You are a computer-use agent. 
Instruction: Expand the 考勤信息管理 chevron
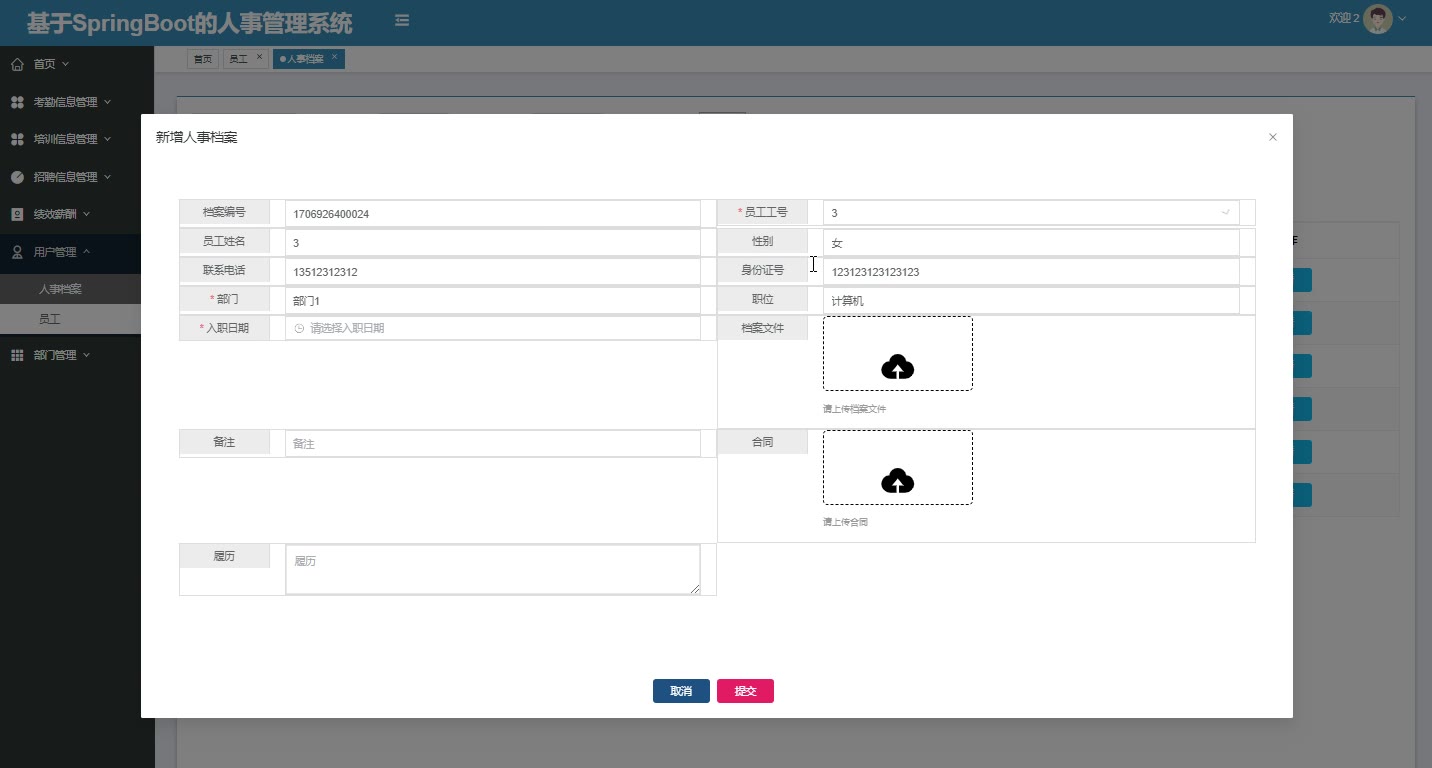tap(107, 102)
